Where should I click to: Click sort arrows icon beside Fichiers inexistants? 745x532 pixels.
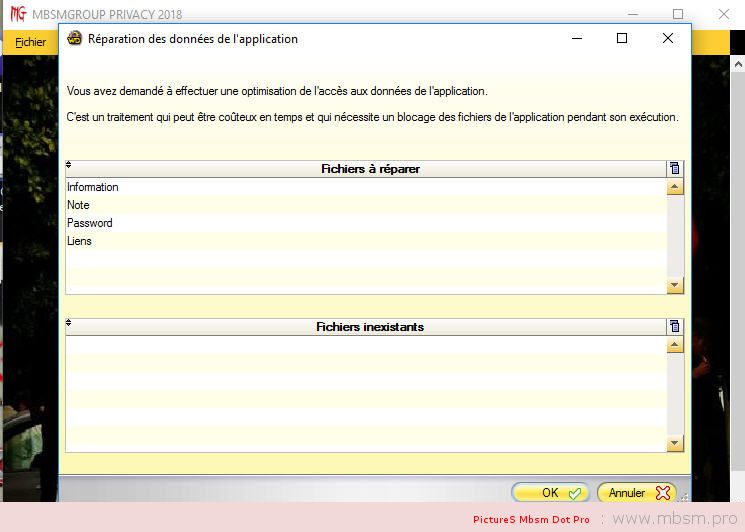[x=69, y=323]
